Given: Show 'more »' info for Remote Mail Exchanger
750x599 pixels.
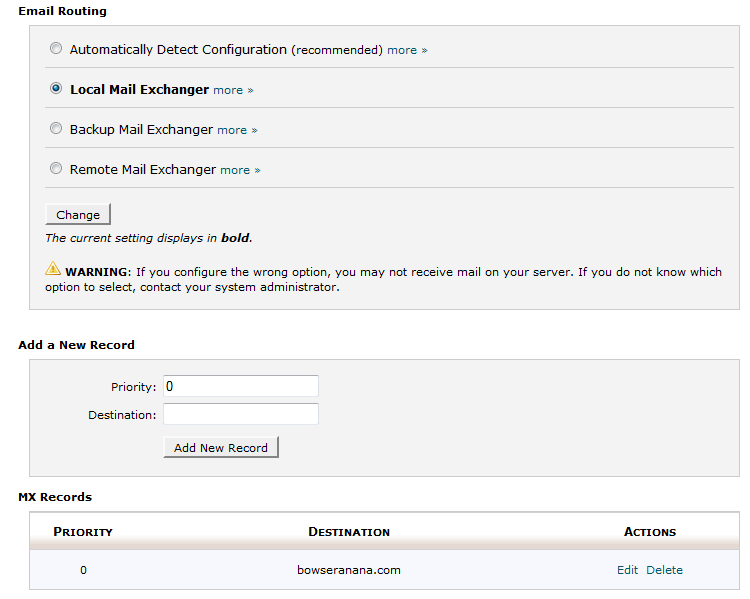Looking at the screenshot, I should tap(240, 170).
